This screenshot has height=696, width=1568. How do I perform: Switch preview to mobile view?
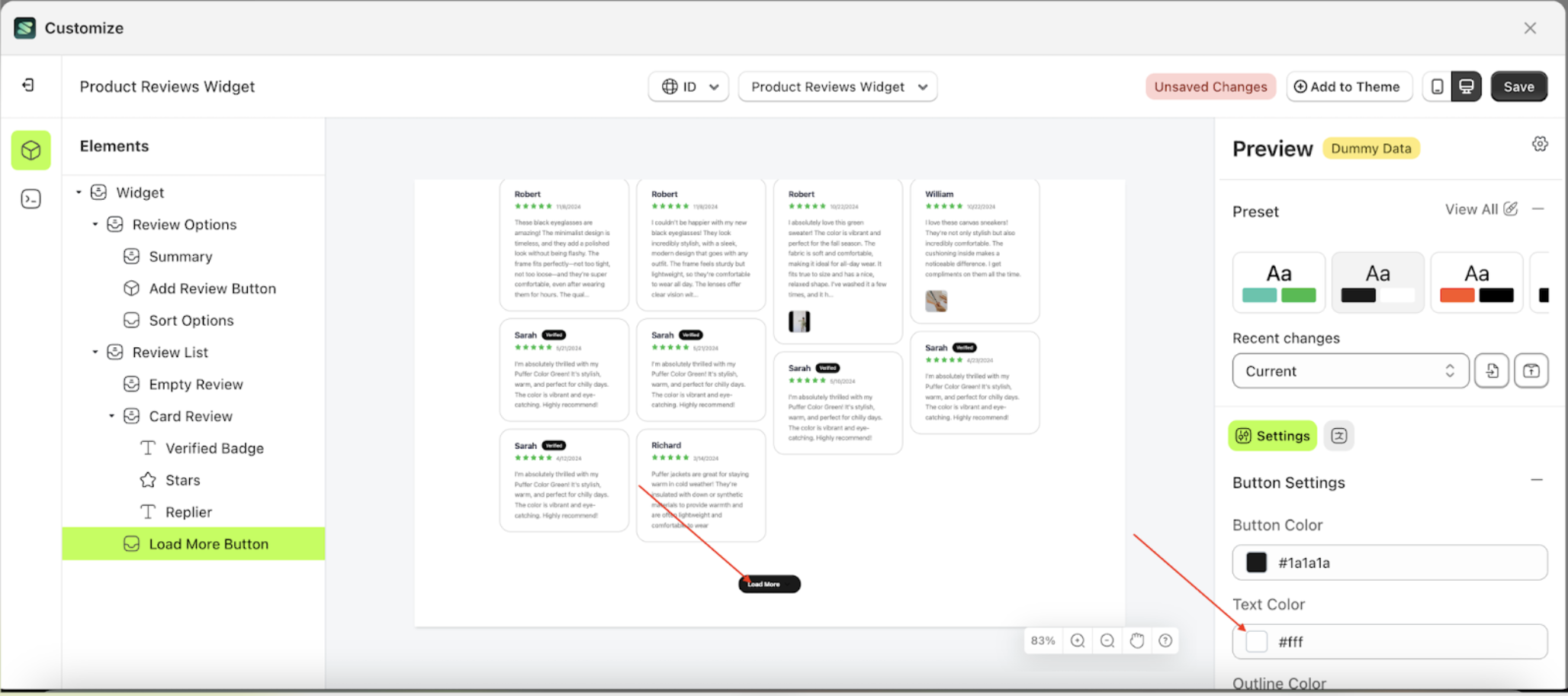(1437, 86)
